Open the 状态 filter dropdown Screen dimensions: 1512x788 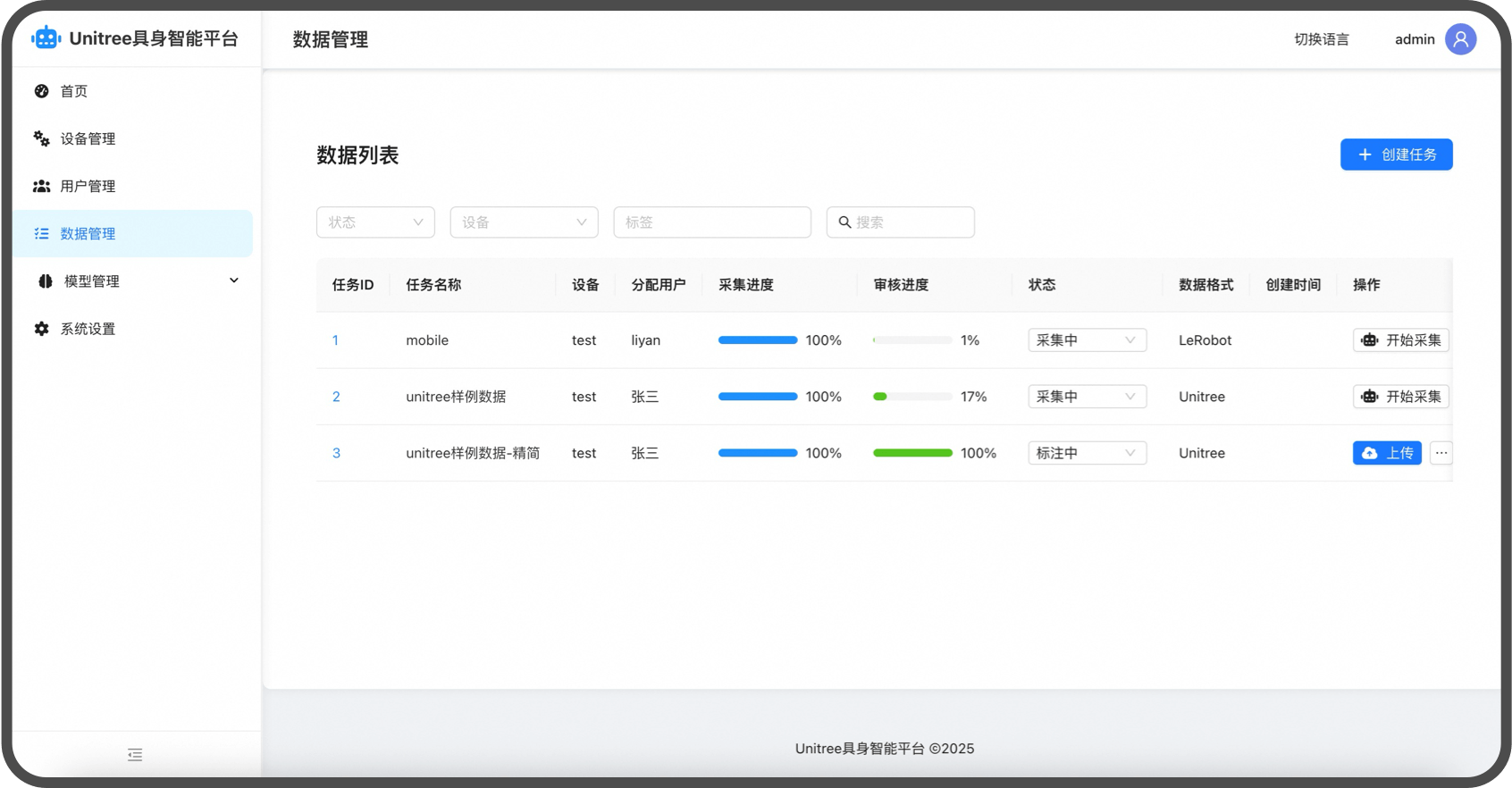click(375, 222)
